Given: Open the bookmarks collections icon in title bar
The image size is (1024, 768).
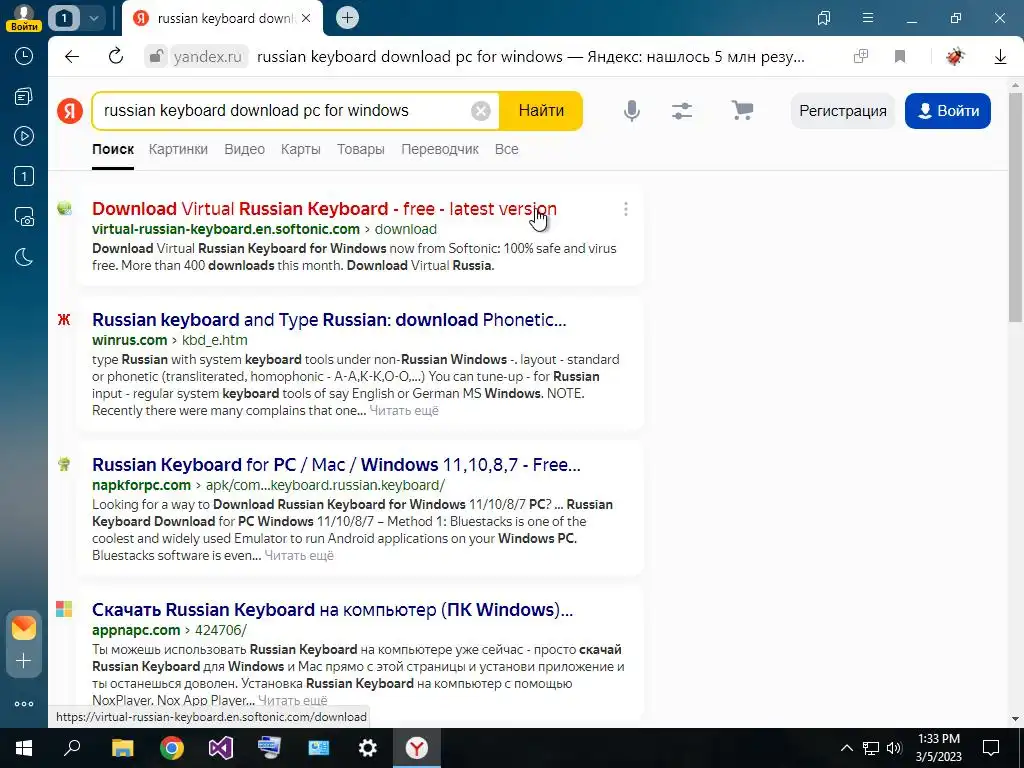Looking at the screenshot, I should pos(824,18).
